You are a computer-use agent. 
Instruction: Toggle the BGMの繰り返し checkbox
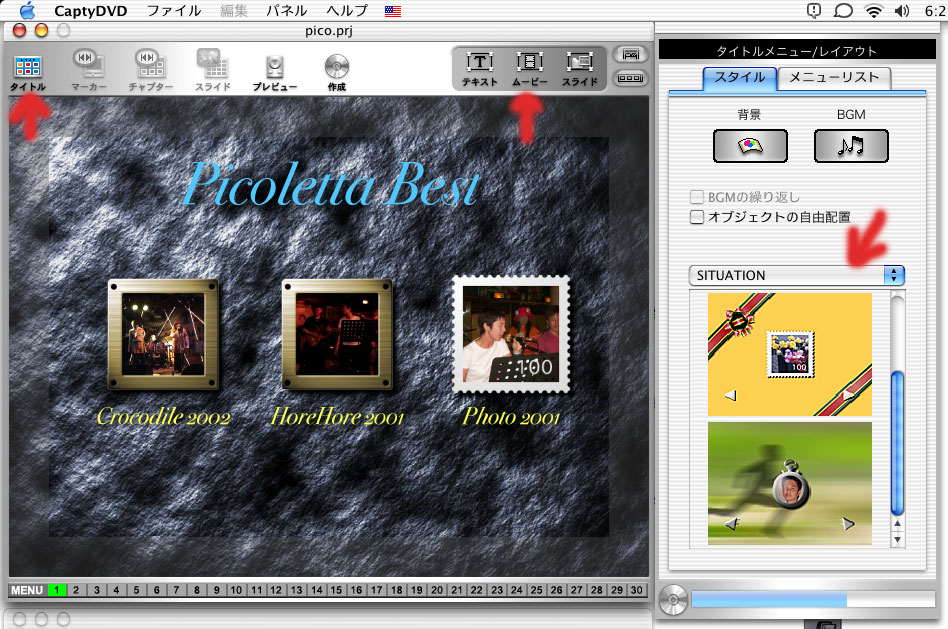pos(697,198)
